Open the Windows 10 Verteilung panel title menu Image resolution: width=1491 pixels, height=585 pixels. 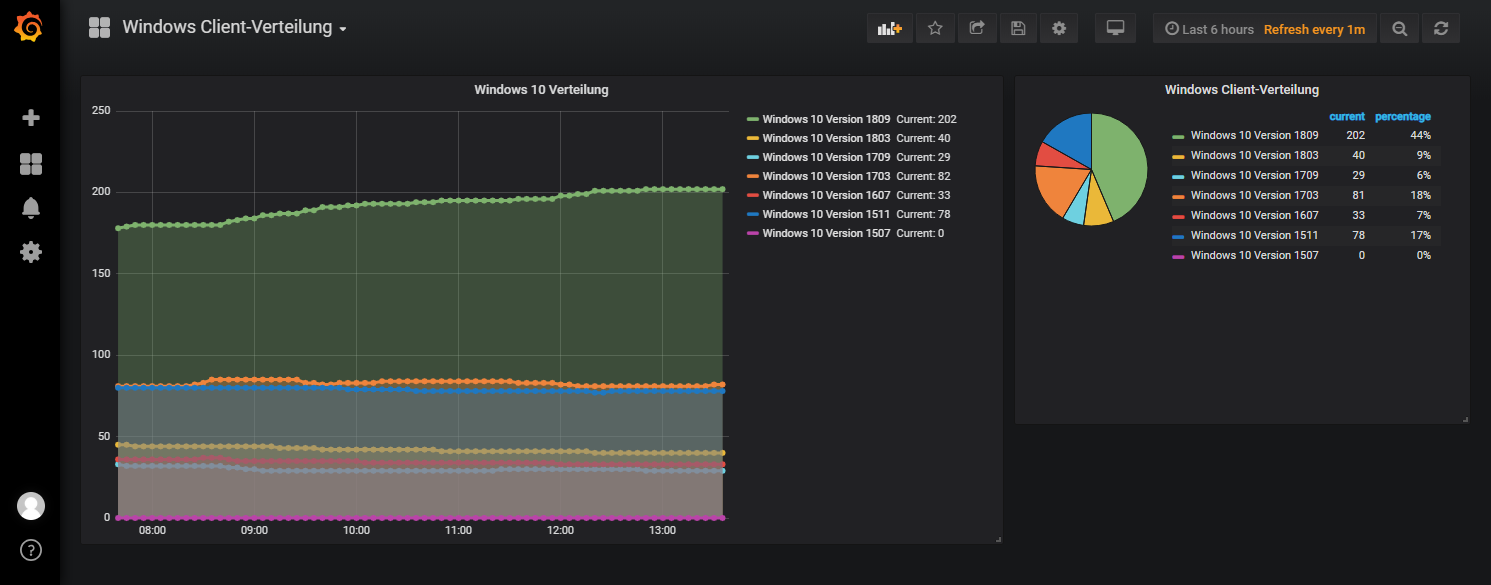coord(541,90)
